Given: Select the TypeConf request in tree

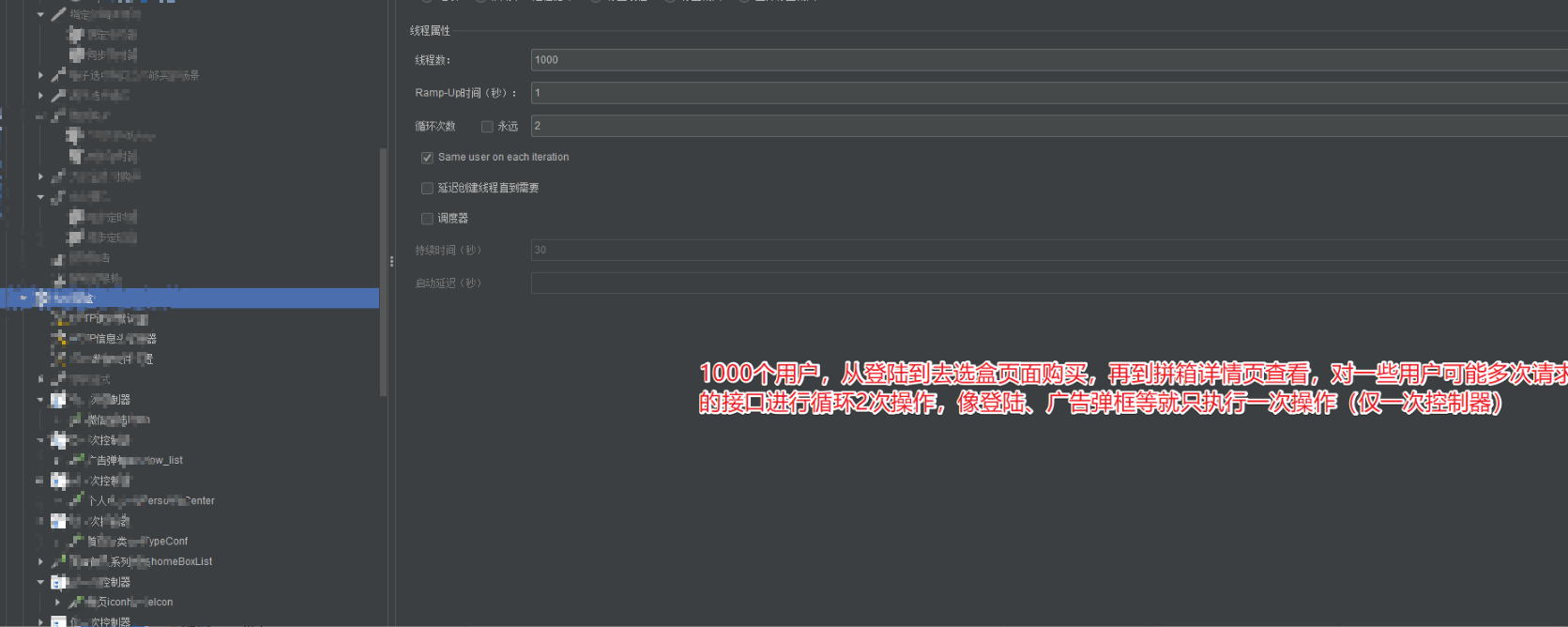Looking at the screenshot, I should click(x=138, y=542).
